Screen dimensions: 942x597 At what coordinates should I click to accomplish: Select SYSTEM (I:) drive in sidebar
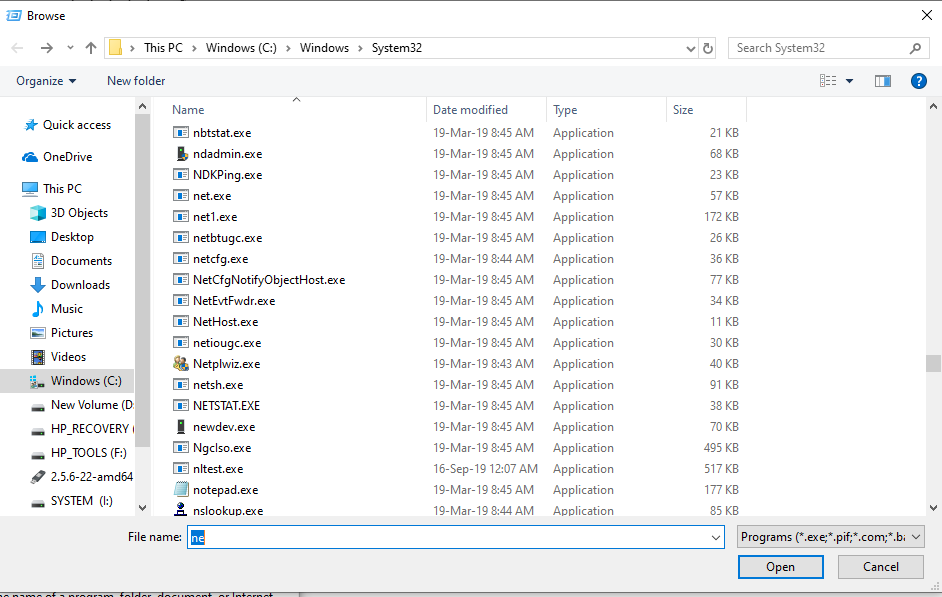click(82, 501)
